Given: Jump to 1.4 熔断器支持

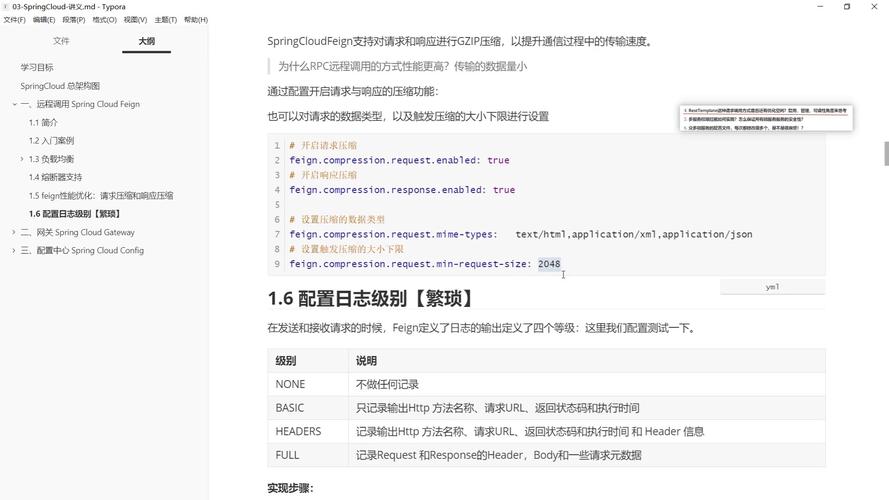Looking at the screenshot, I should (56, 177).
